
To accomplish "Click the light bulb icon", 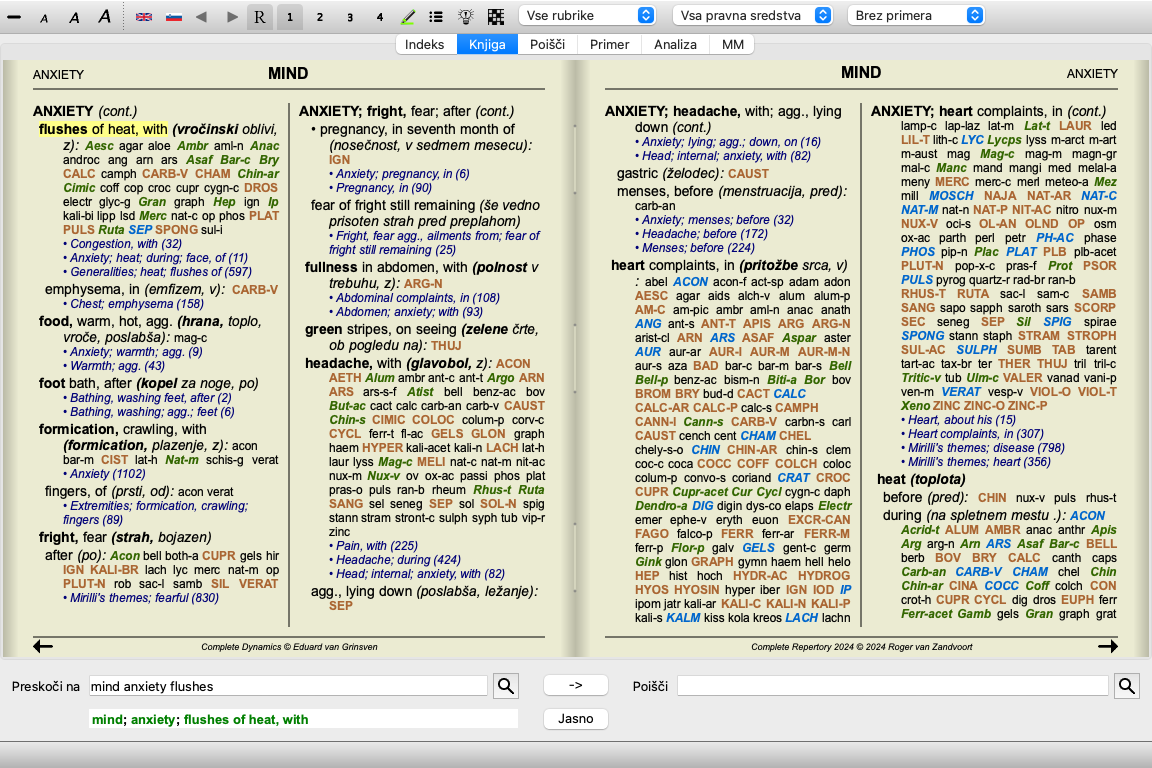I will pyautogui.click(x=466, y=17).
